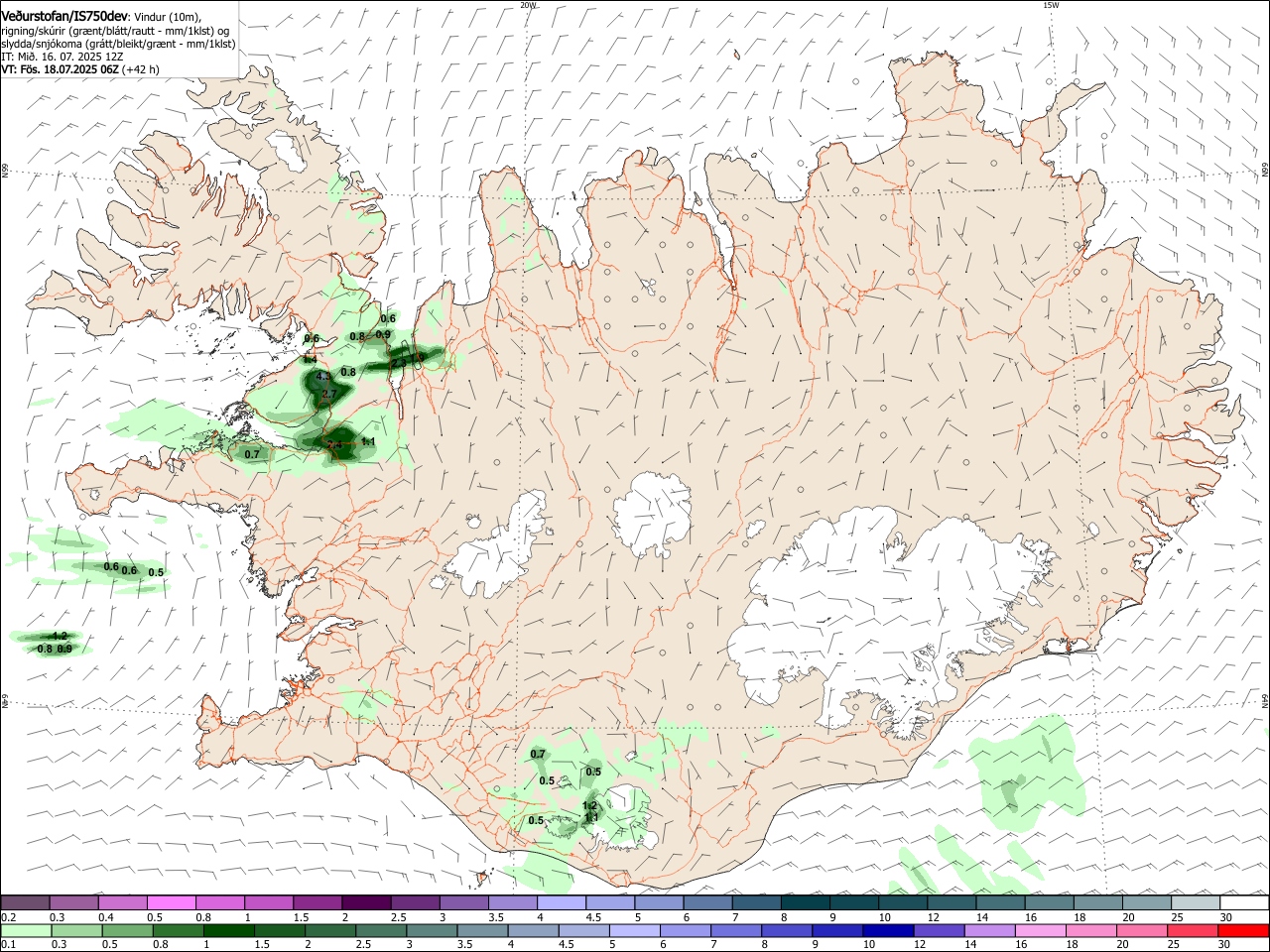The image size is (1270, 952).
Task: Click the round white Hofsjökull glacier in central Iceland
Action: click(x=653, y=514)
